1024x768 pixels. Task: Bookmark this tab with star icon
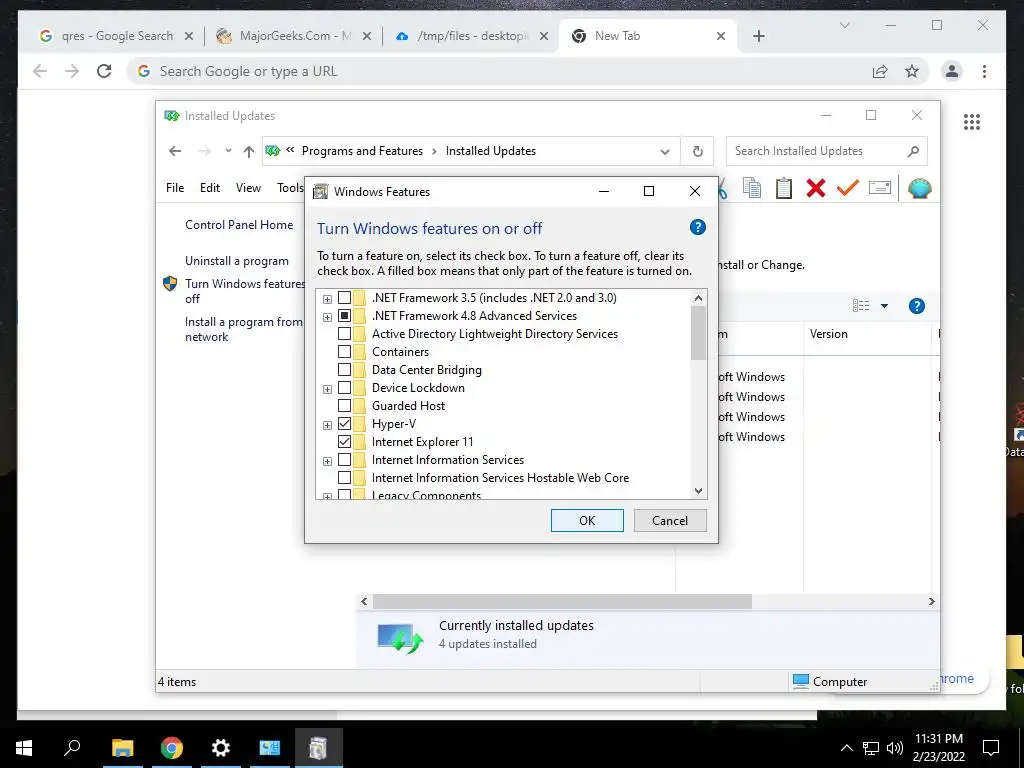(912, 71)
